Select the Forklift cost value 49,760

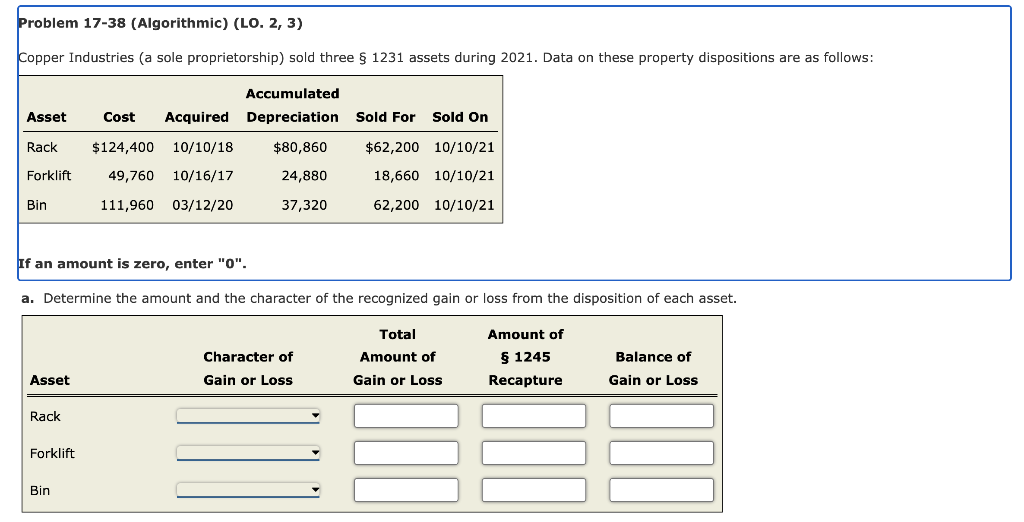click(131, 176)
